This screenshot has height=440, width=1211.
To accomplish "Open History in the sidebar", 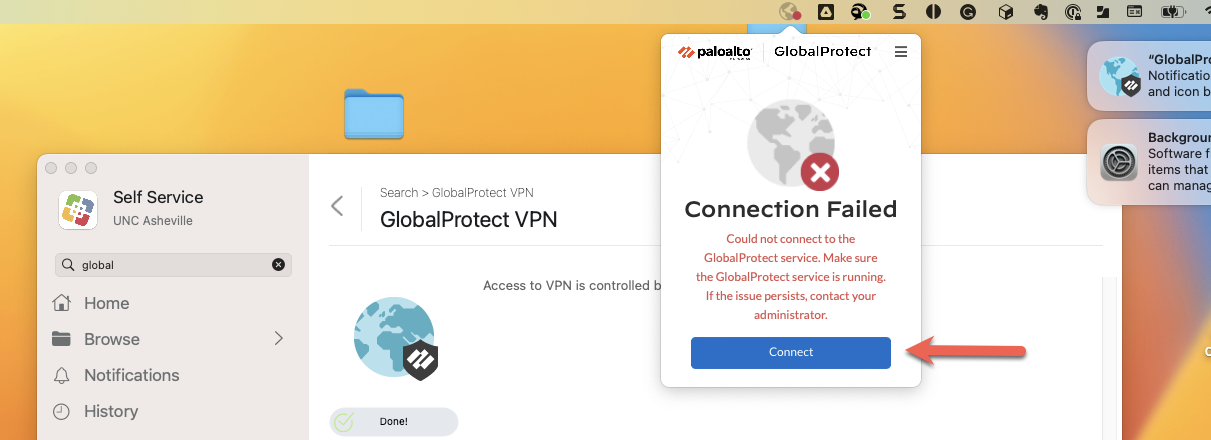I will pyautogui.click(x=110, y=411).
